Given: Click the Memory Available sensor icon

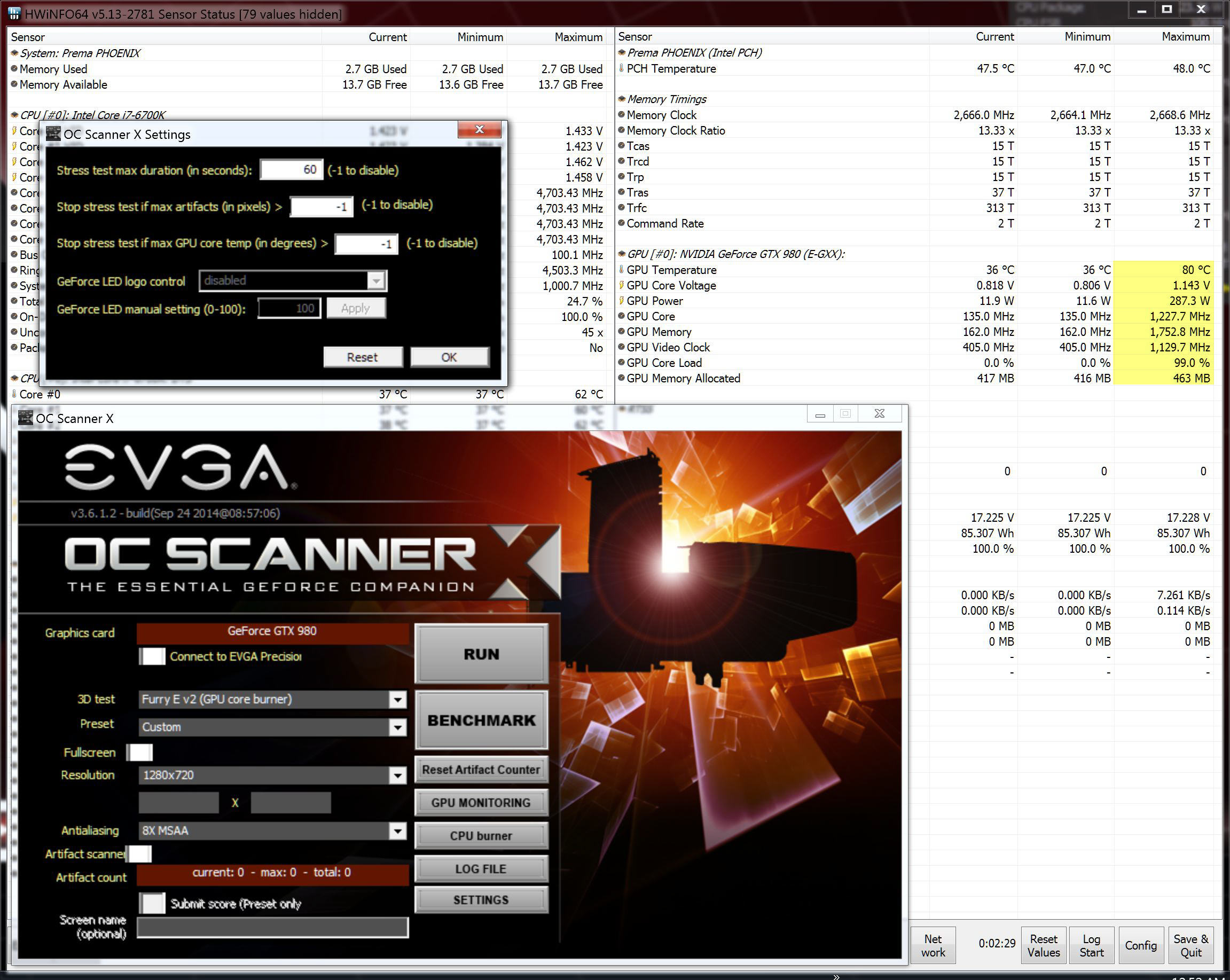Looking at the screenshot, I should pyautogui.click(x=14, y=84).
